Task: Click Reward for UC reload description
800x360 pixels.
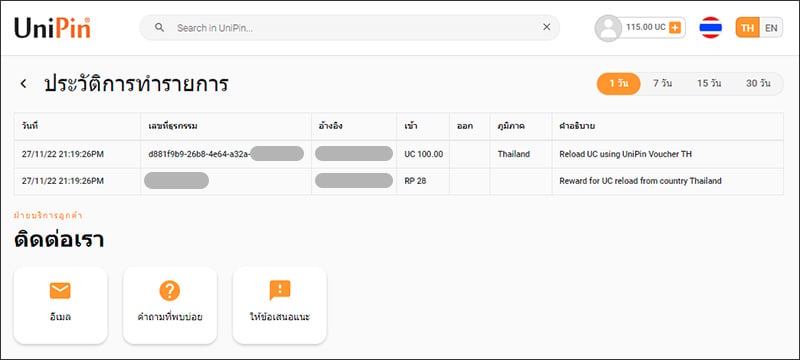Action: [x=640, y=181]
